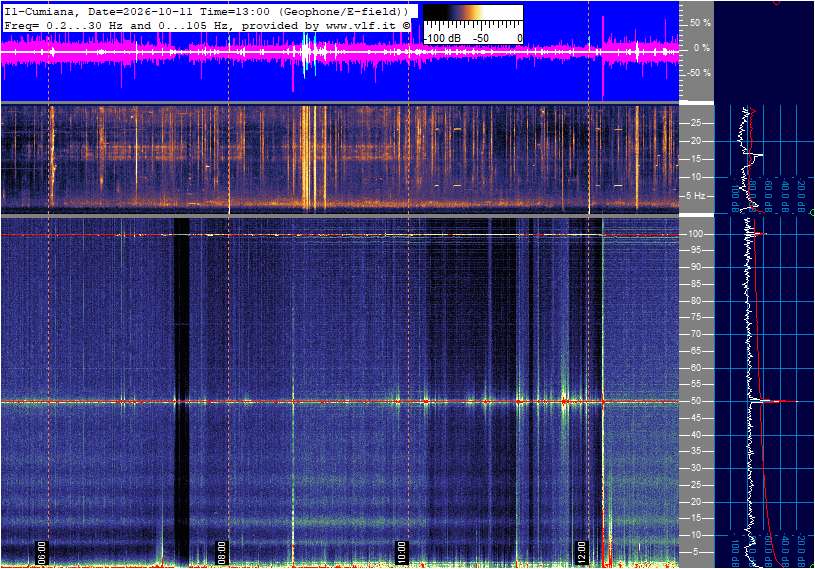Click the "-50" label on the color scale
815x569 pixels.
click(481, 38)
